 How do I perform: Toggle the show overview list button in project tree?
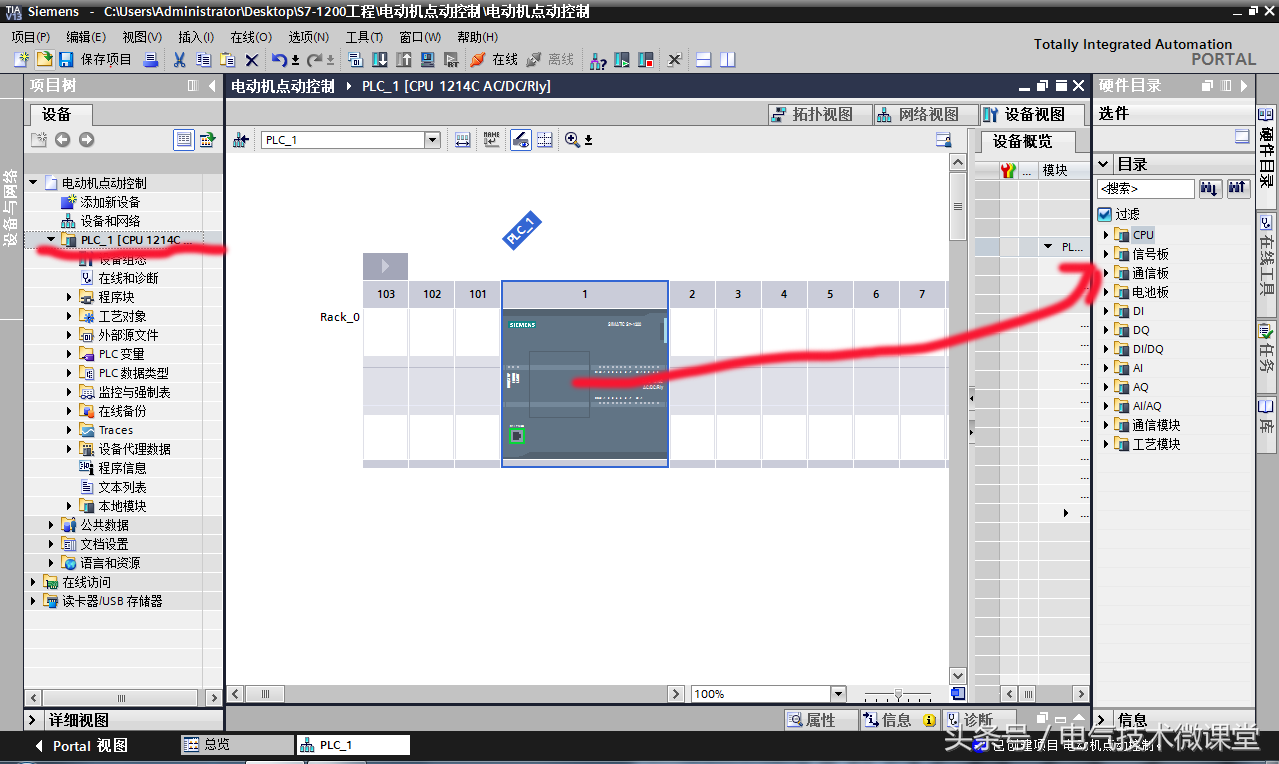coord(184,140)
